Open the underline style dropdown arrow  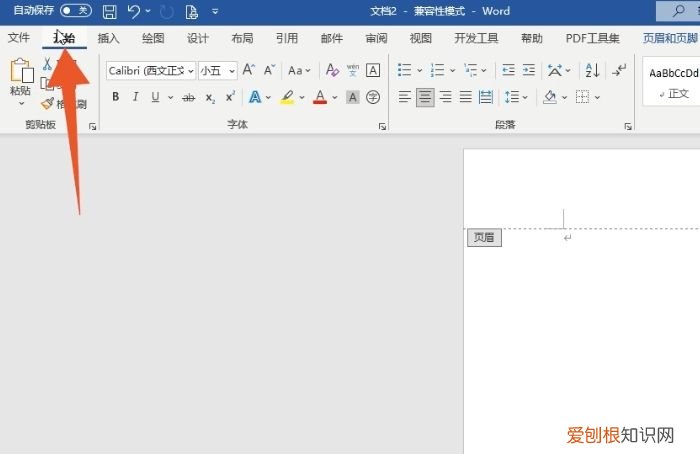coord(170,97)
